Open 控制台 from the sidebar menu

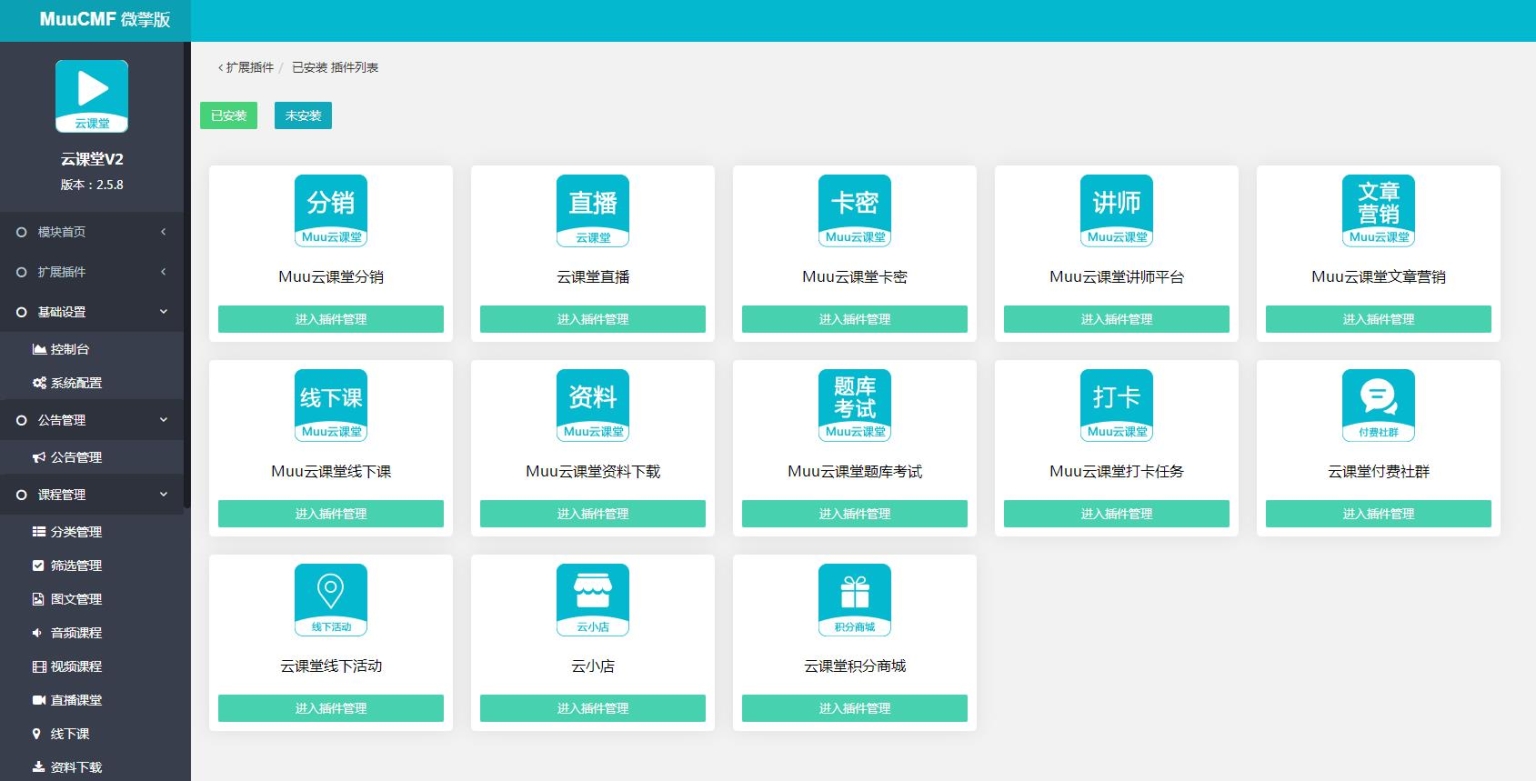[65, 349]
